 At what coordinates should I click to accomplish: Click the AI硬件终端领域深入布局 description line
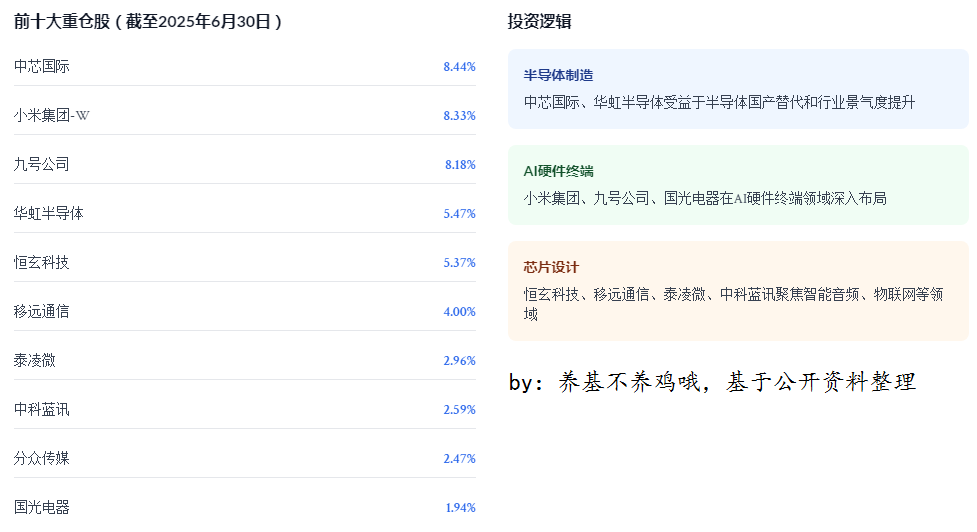pos(705,199)
